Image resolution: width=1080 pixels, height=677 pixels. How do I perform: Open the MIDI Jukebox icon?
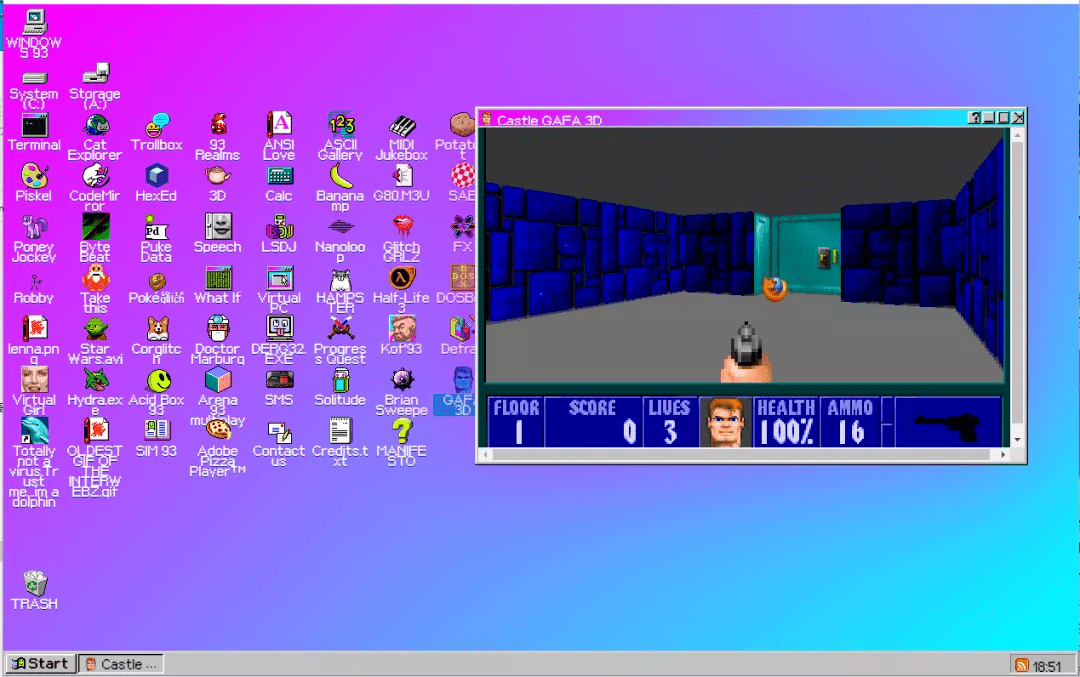401,127
